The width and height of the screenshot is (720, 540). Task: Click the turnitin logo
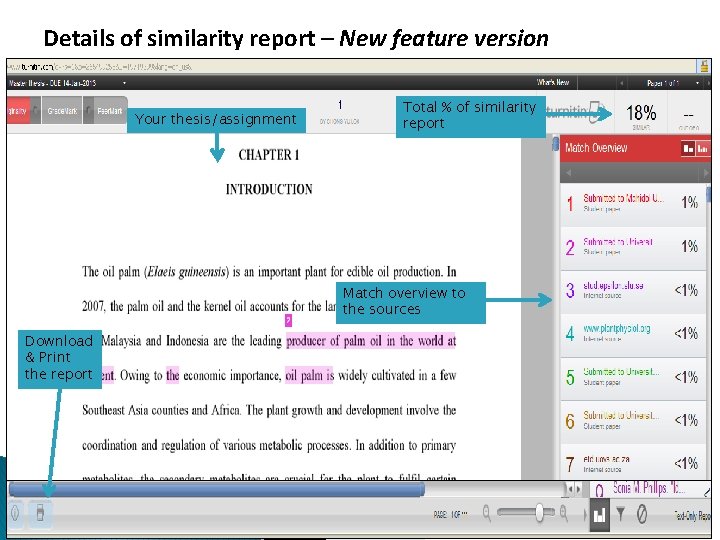click(x=576, y=112)
